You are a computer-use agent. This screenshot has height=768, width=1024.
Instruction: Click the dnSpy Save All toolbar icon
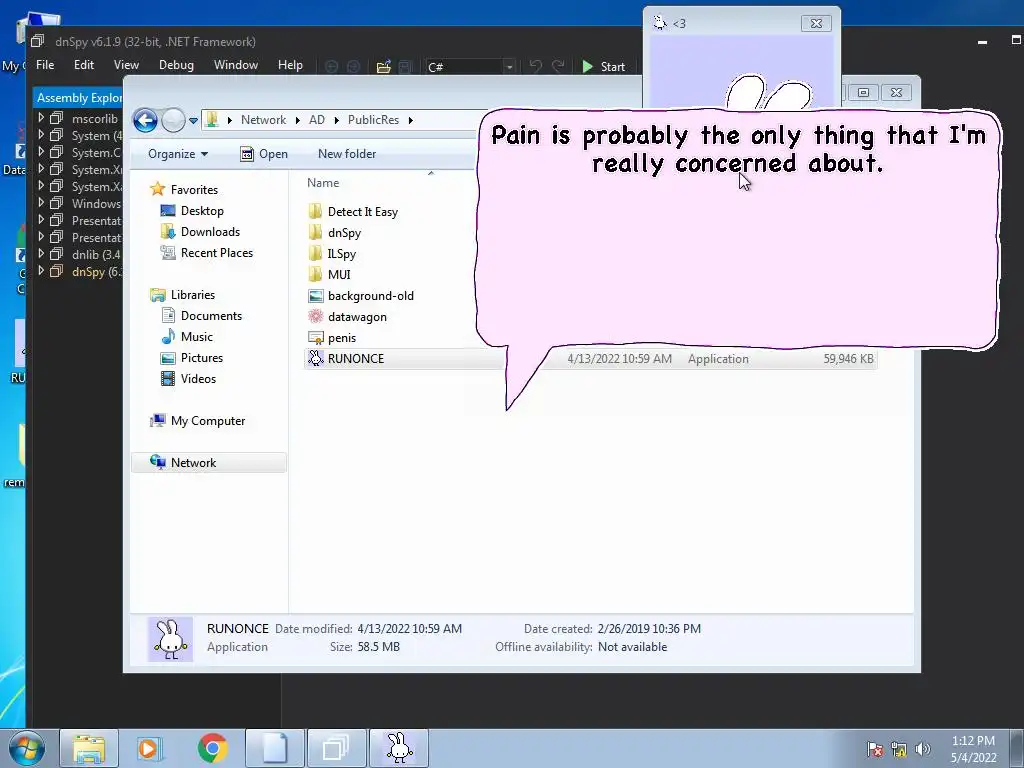point(405,67)
